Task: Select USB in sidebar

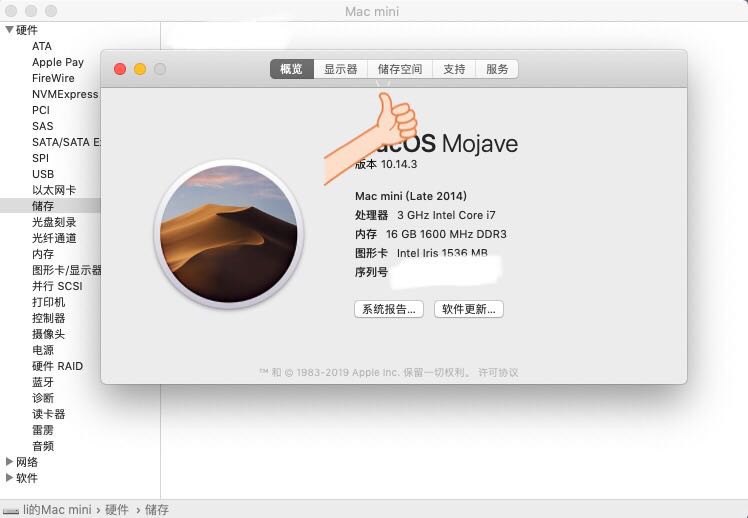Action: coord(43,174)
